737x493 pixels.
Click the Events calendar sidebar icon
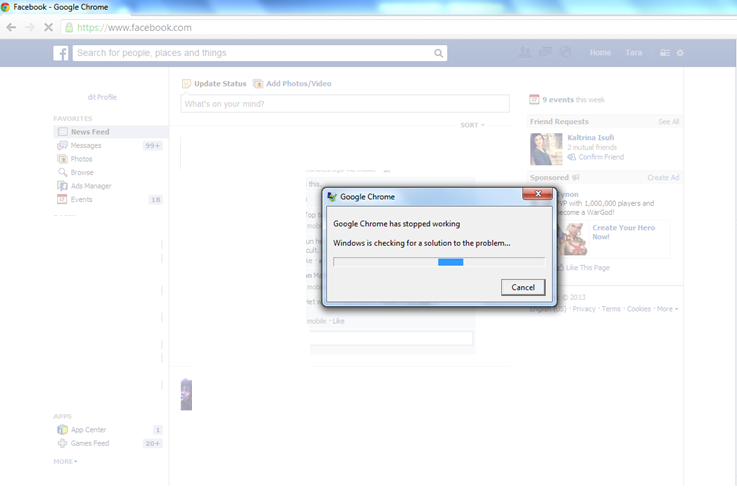click(62, 199)
